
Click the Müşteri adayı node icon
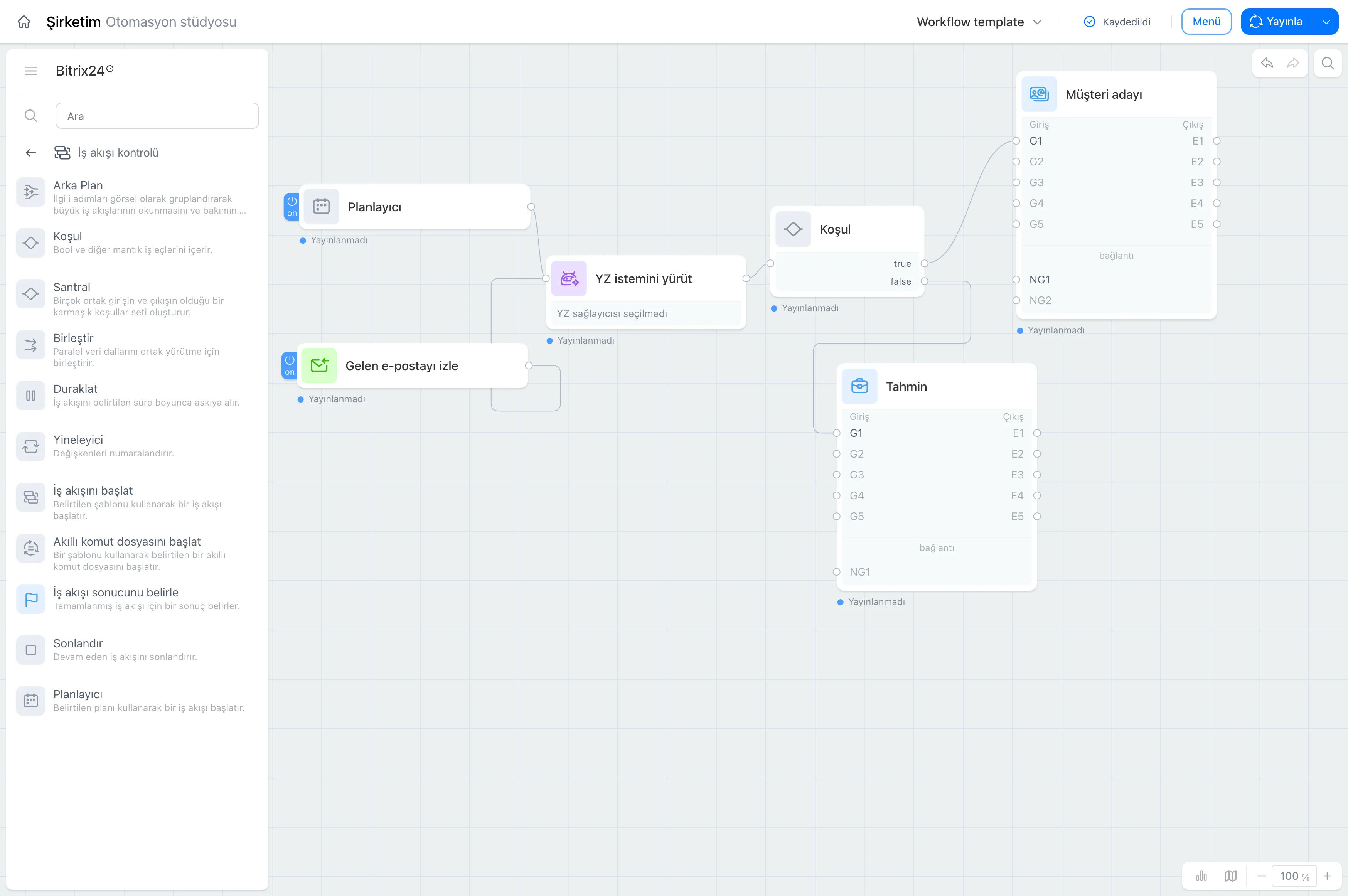tap(1040, 94)
